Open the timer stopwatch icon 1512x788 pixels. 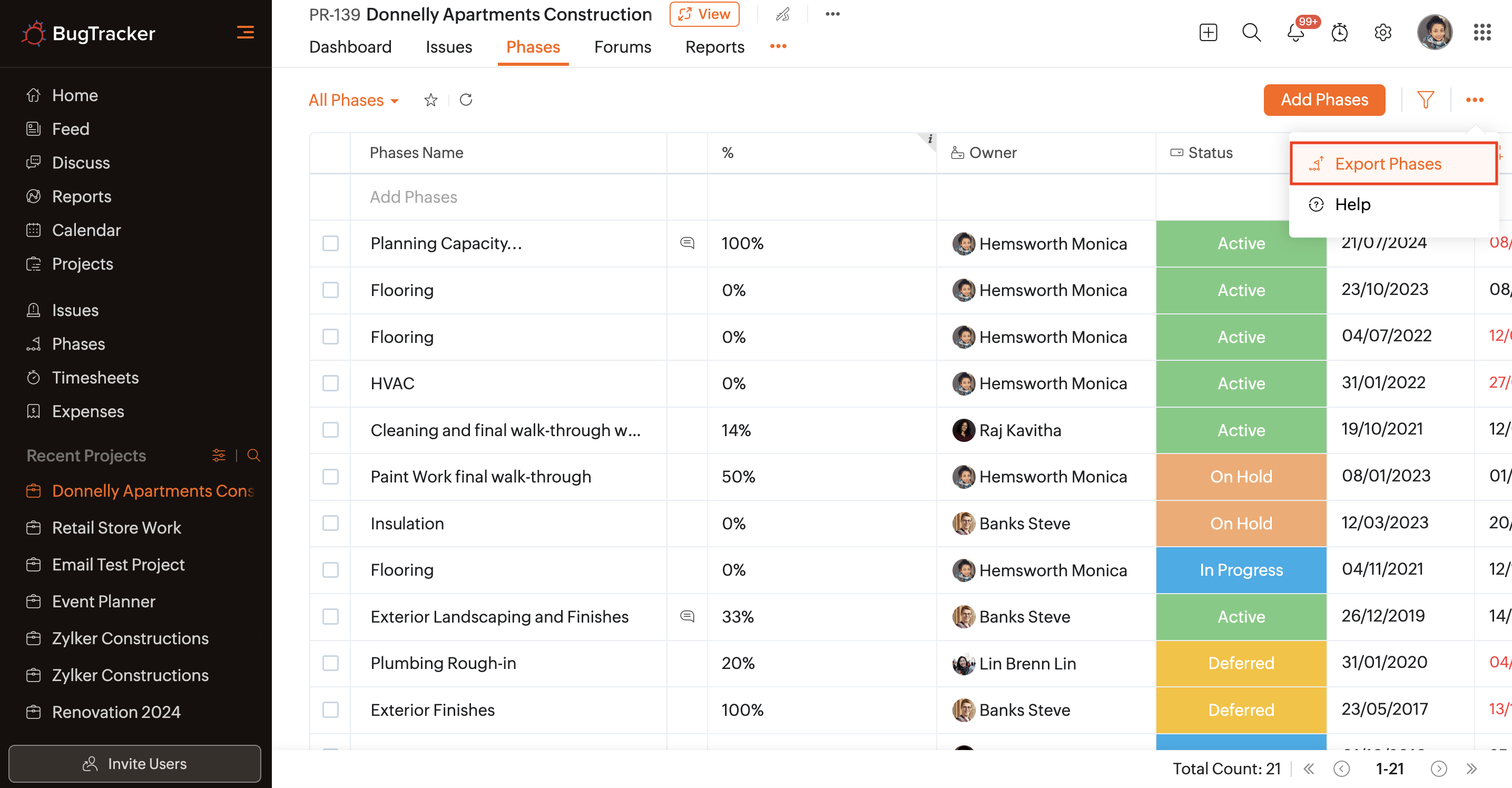click(x=1339, y=32)
